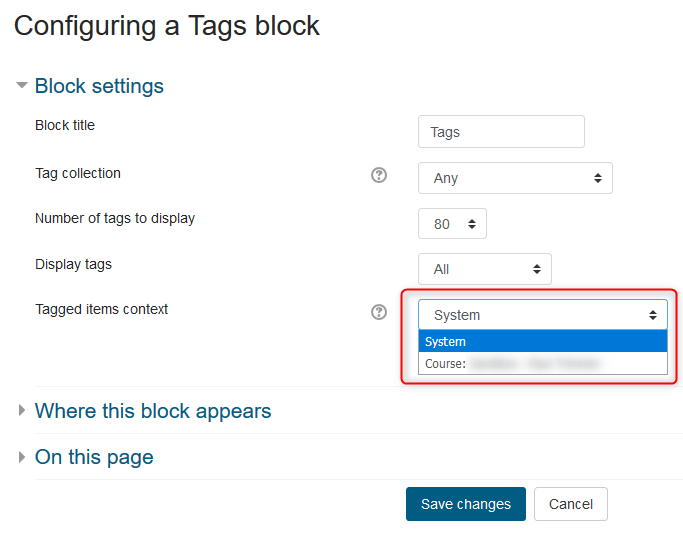Expand the Where this block appears heading
This screenshot has width=683, height=537.
(x=153, y=411)
